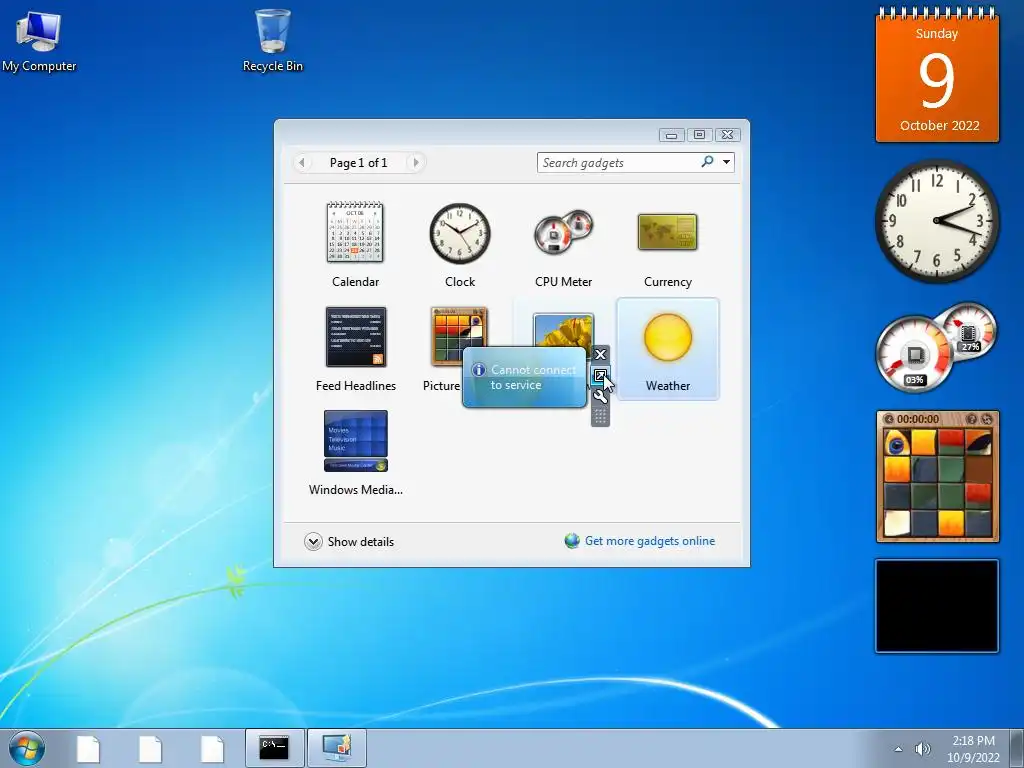Viewport: 1024px width, 768px height.
Task: Click the info icon in weather gadget
Action: point(479,370)
